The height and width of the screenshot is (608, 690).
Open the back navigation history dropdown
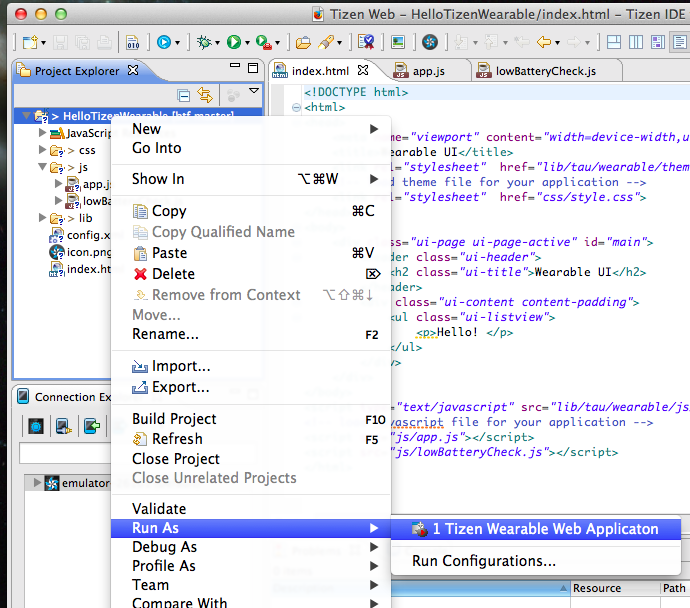[x=558, y=43]
